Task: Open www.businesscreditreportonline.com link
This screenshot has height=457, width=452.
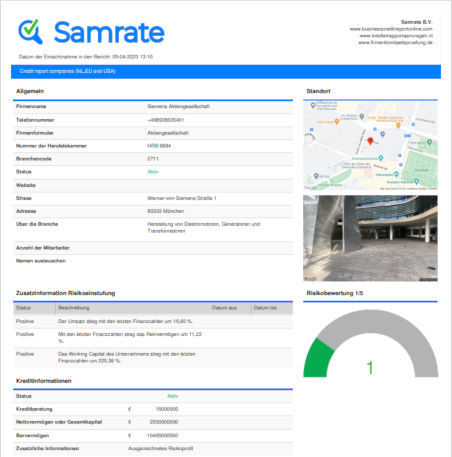Action: click(x=391, y=29)
